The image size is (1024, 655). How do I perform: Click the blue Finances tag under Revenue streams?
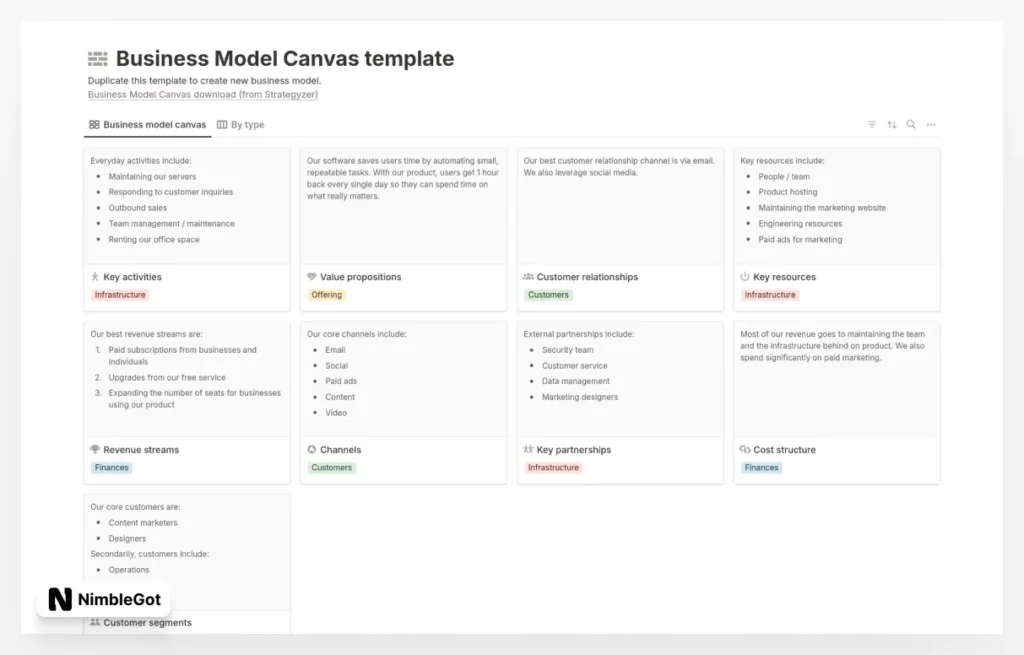[110, 467]
